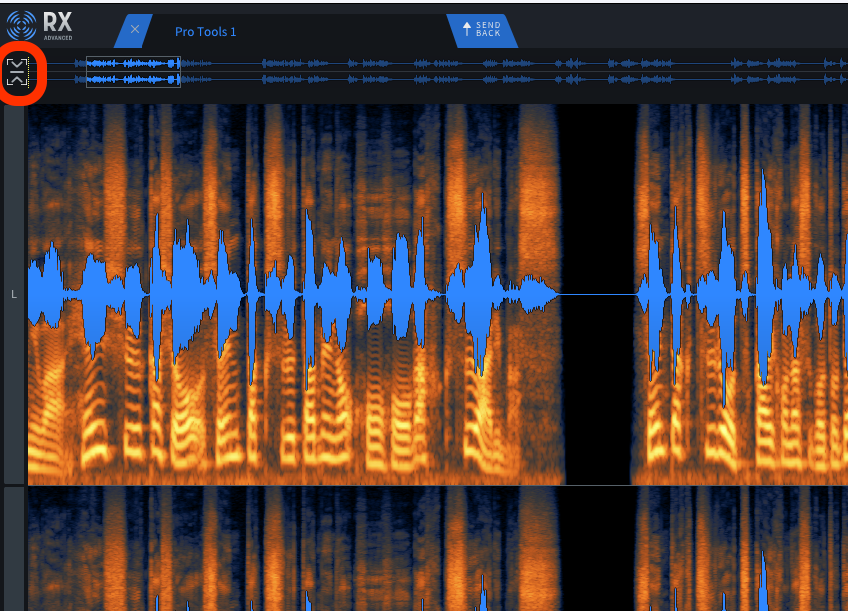Click the lower channel's left header strip

coord(14,550)
